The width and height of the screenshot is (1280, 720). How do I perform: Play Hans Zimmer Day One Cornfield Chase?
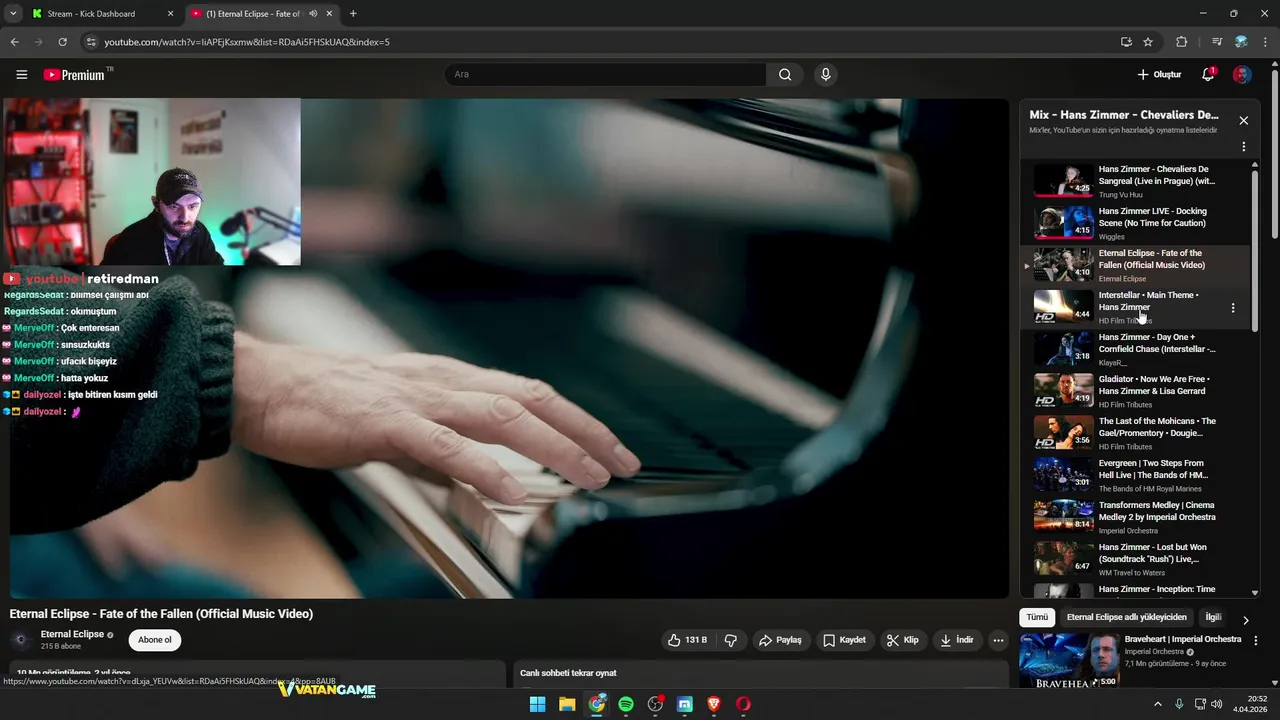[x=1135, y=349]
